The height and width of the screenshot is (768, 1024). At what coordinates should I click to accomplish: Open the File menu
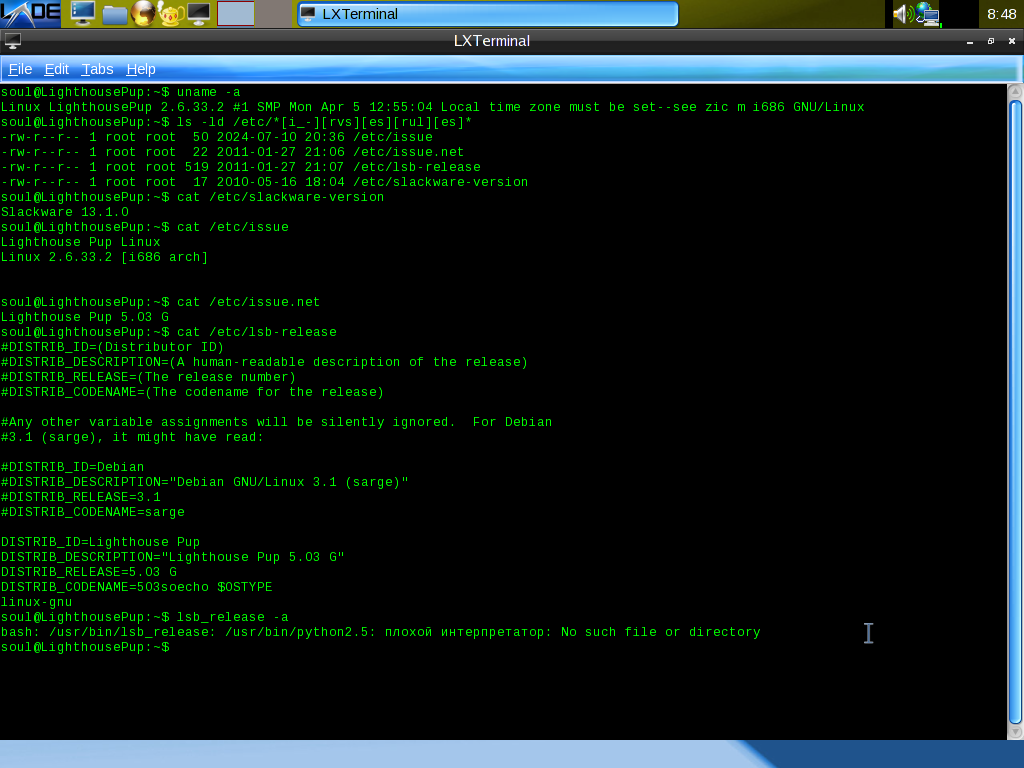[x=20, y=69]
